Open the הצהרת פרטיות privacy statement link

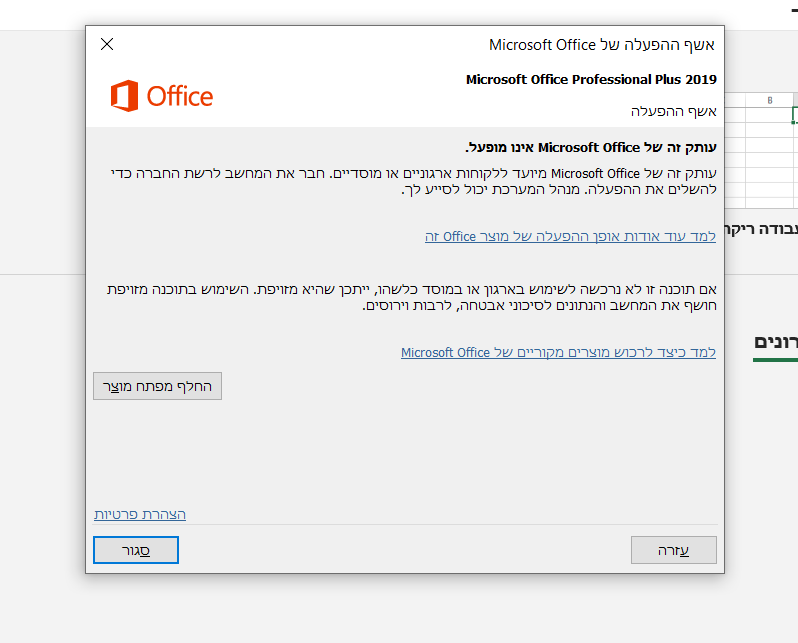[140, 514]
